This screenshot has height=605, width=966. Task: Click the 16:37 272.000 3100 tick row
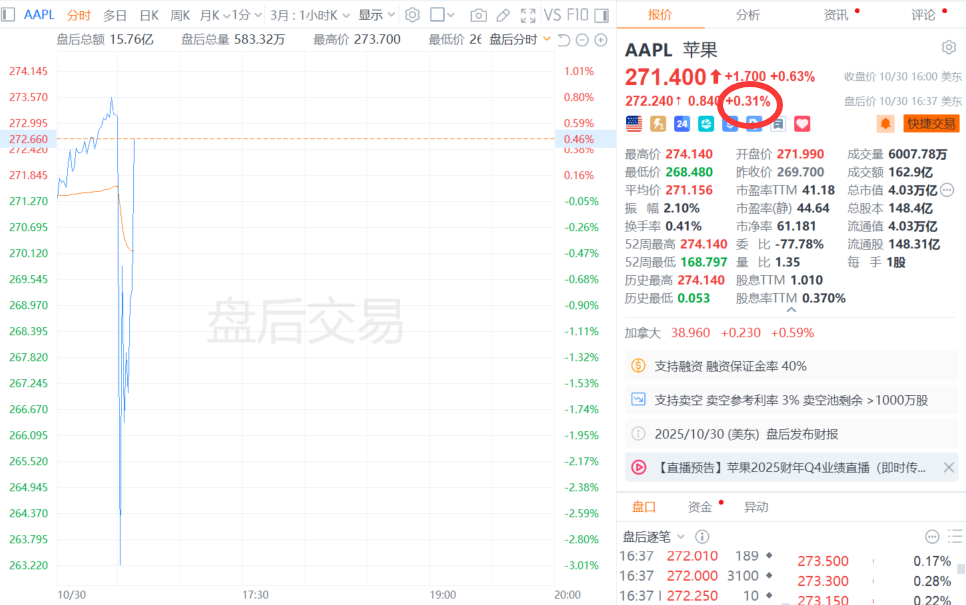(x=696, y=575)
